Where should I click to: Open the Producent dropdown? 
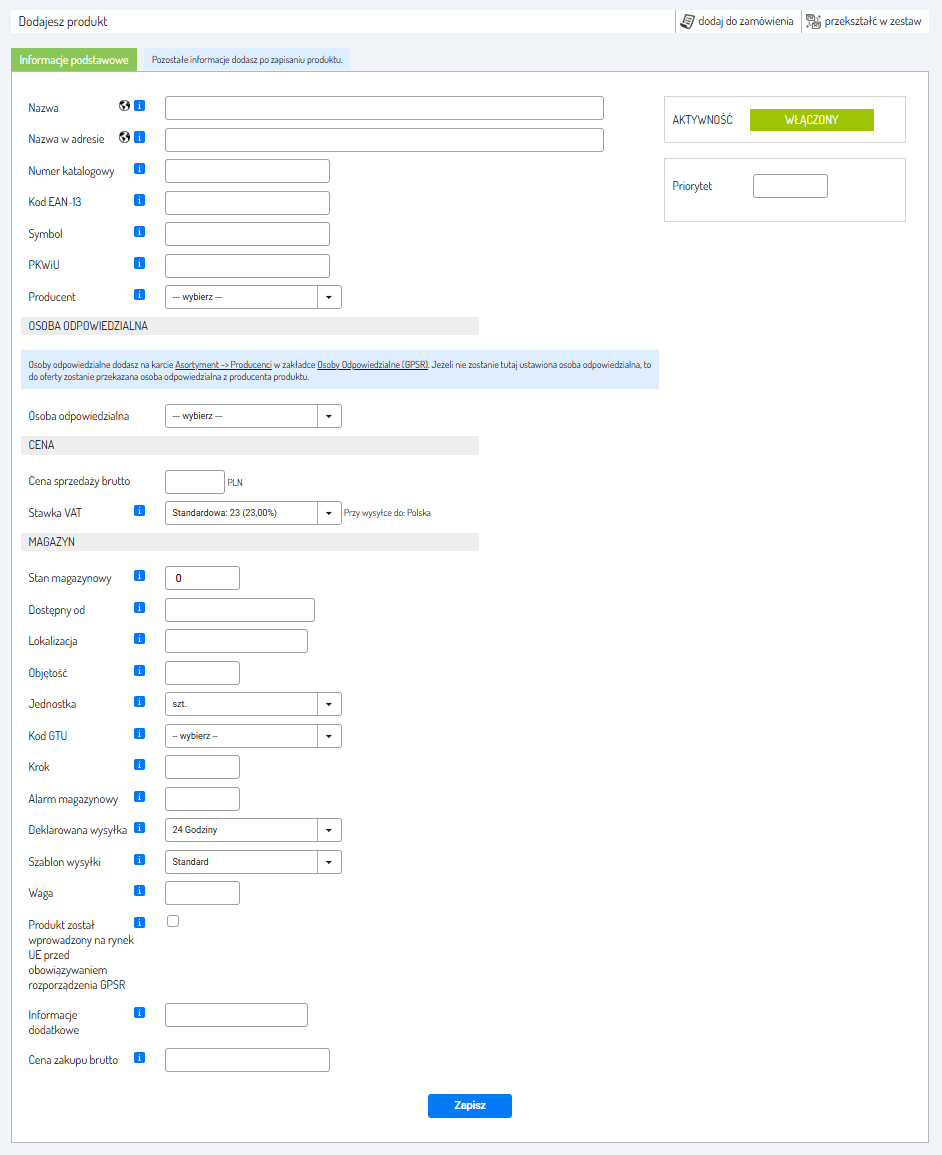pos(253,297)
